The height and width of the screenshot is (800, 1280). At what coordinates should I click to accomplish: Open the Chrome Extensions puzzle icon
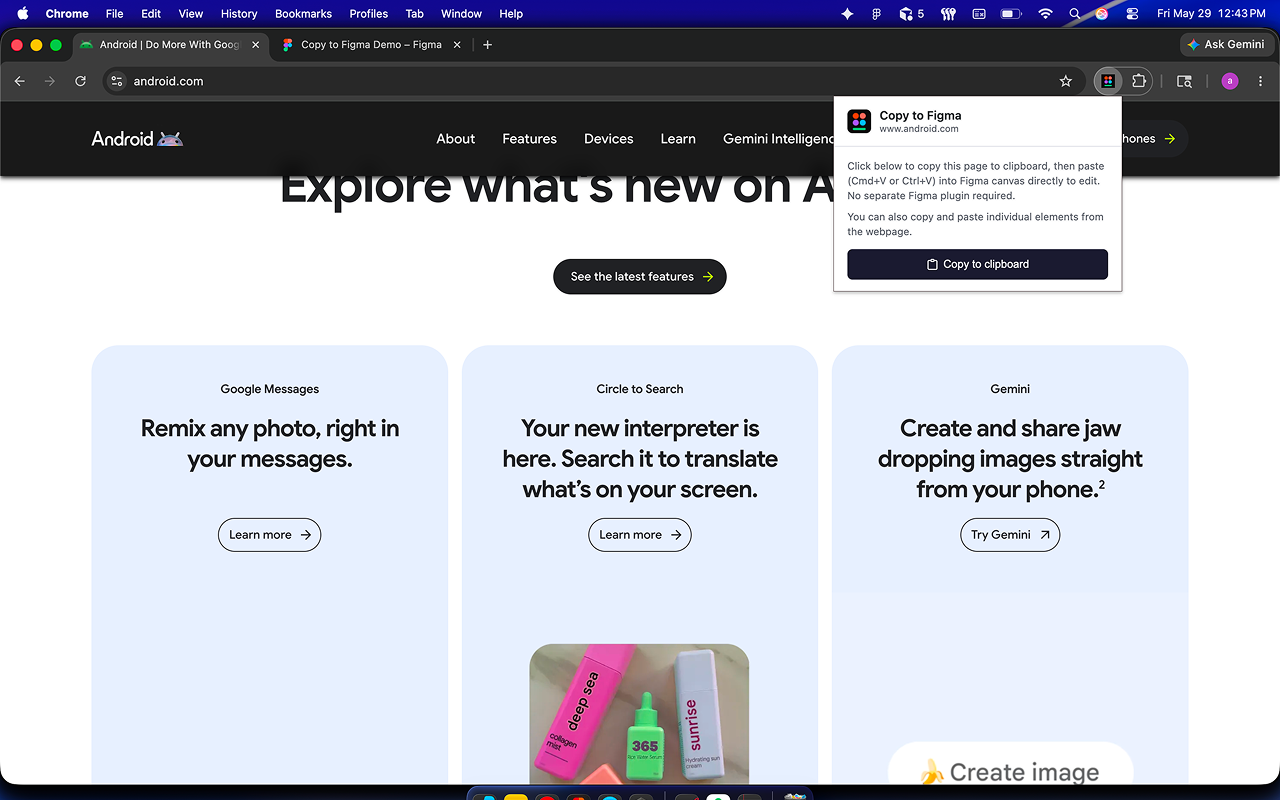tap(1138, 81)
